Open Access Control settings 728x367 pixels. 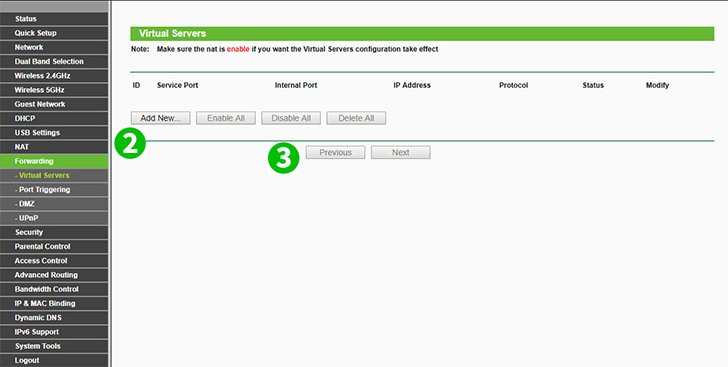(54, 261)
